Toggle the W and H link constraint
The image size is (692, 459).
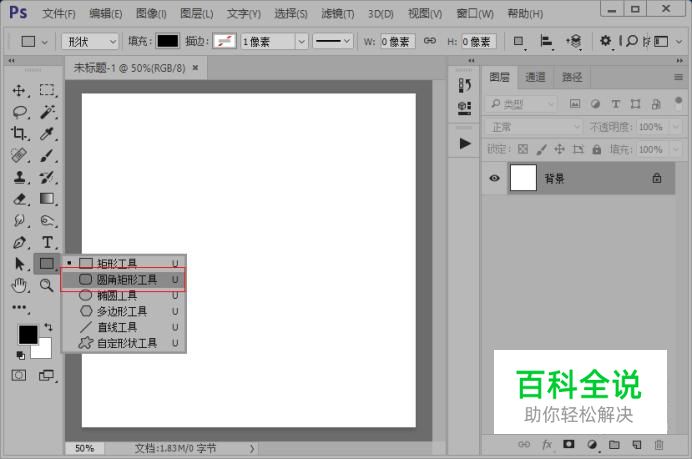pos(429,41)
